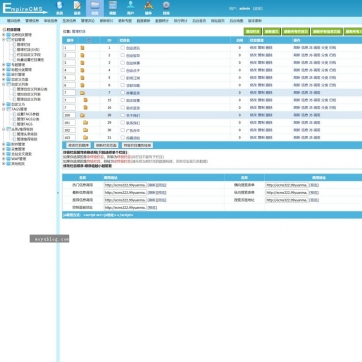Collapse the 栏目管理 tree node
This screenshot has height=362, width=362.
pyautogui.click(x=4, y=39)
